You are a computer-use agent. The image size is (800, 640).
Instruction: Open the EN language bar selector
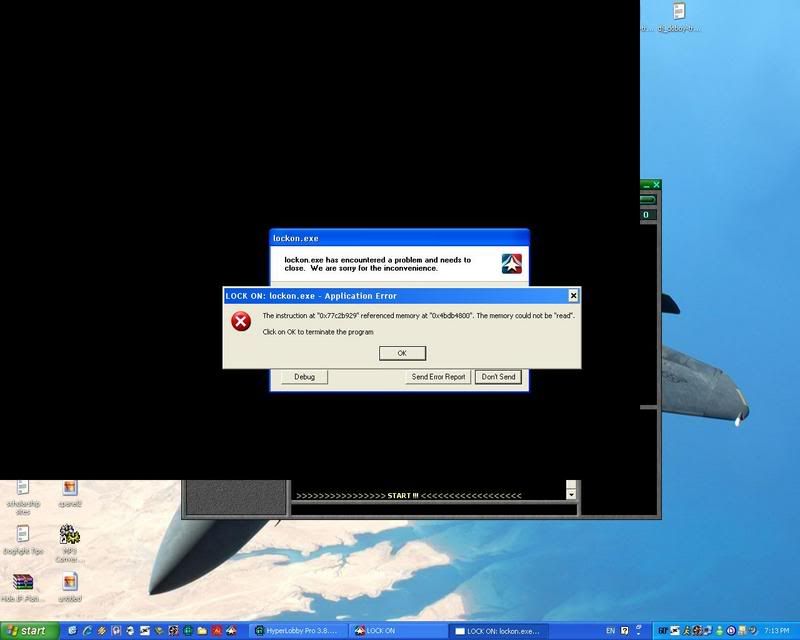click(x=610, y=631)
